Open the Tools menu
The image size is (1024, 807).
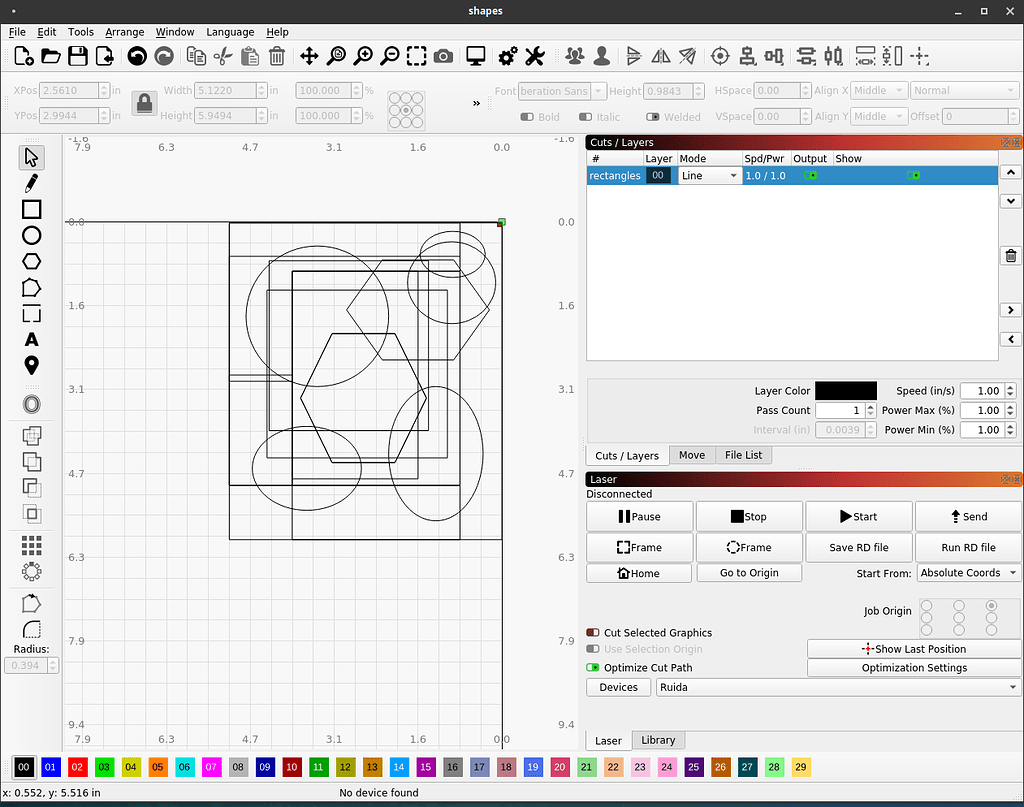tap(80, 31)
